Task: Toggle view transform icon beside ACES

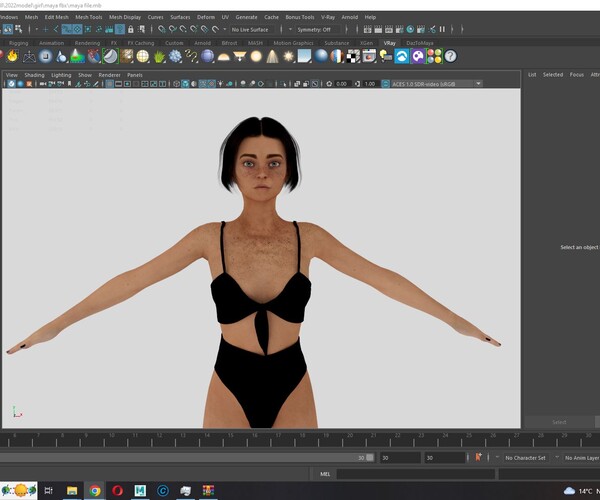Action: (385, 84)
